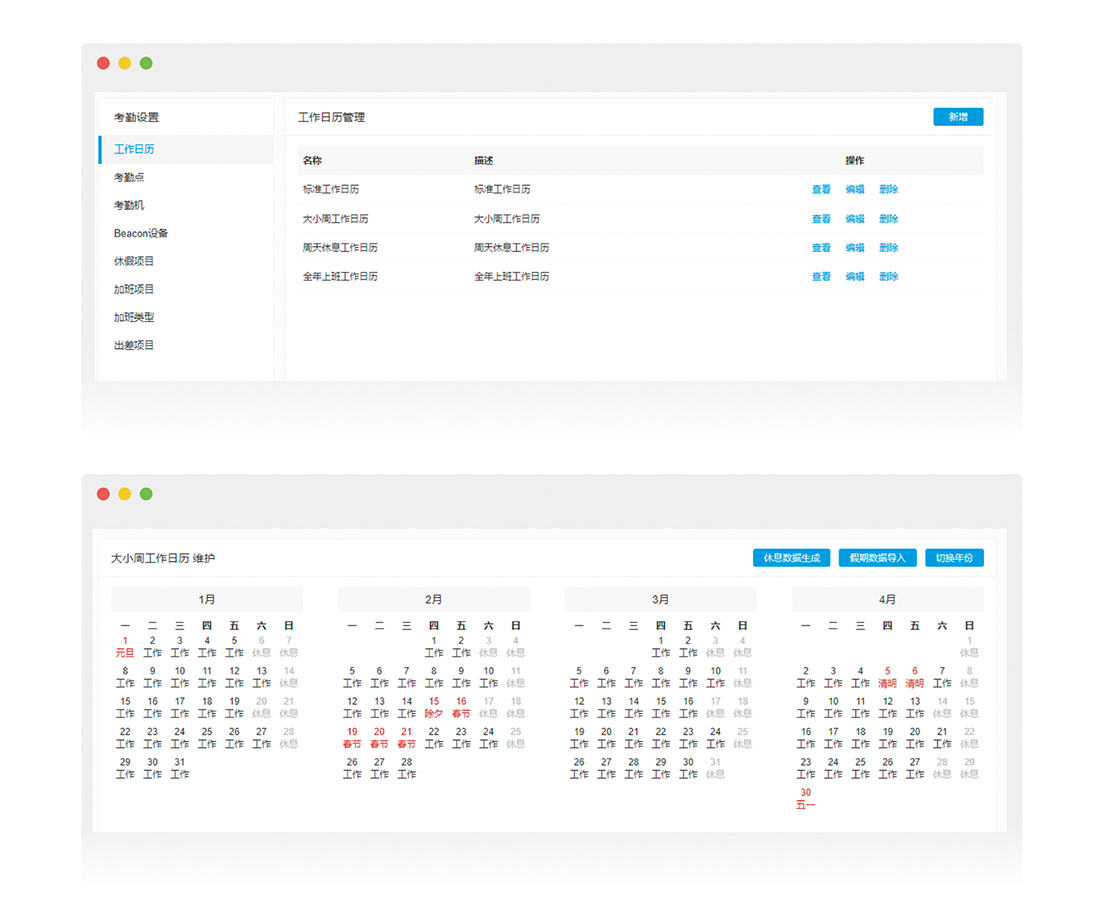View the 标准工作日历 row via 查看
The image size is (1100, 898).
coord(821,190)
